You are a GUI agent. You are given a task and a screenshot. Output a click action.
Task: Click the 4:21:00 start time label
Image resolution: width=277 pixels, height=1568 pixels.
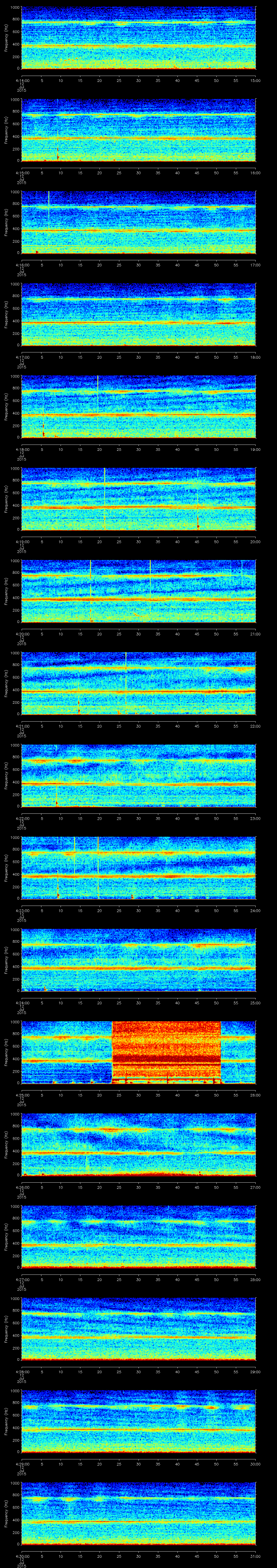[x=22, y=726]
